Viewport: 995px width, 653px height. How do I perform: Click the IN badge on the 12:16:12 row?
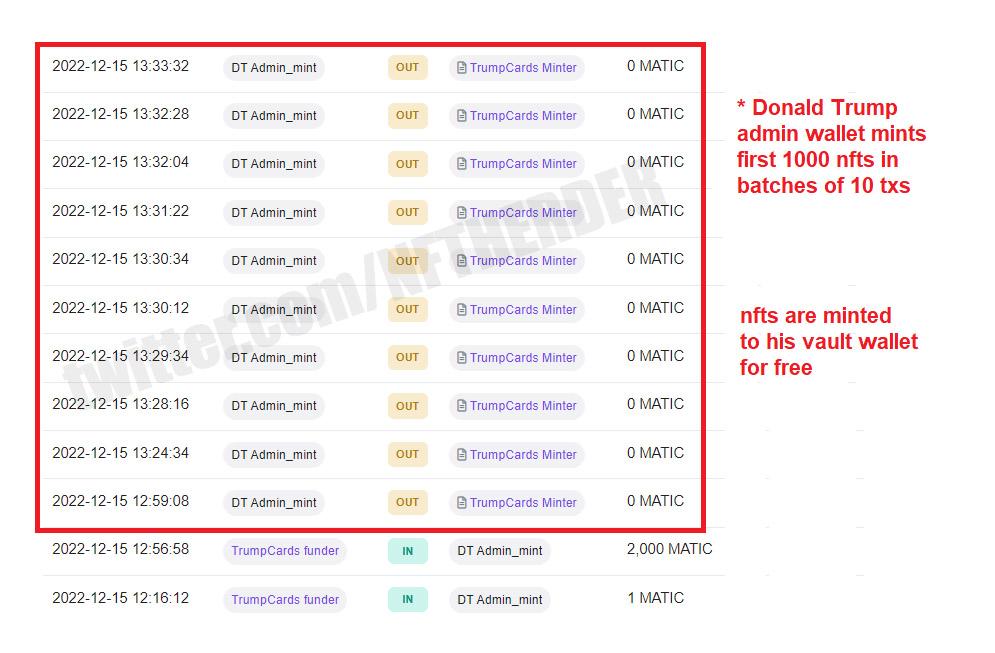coord(407,599)
